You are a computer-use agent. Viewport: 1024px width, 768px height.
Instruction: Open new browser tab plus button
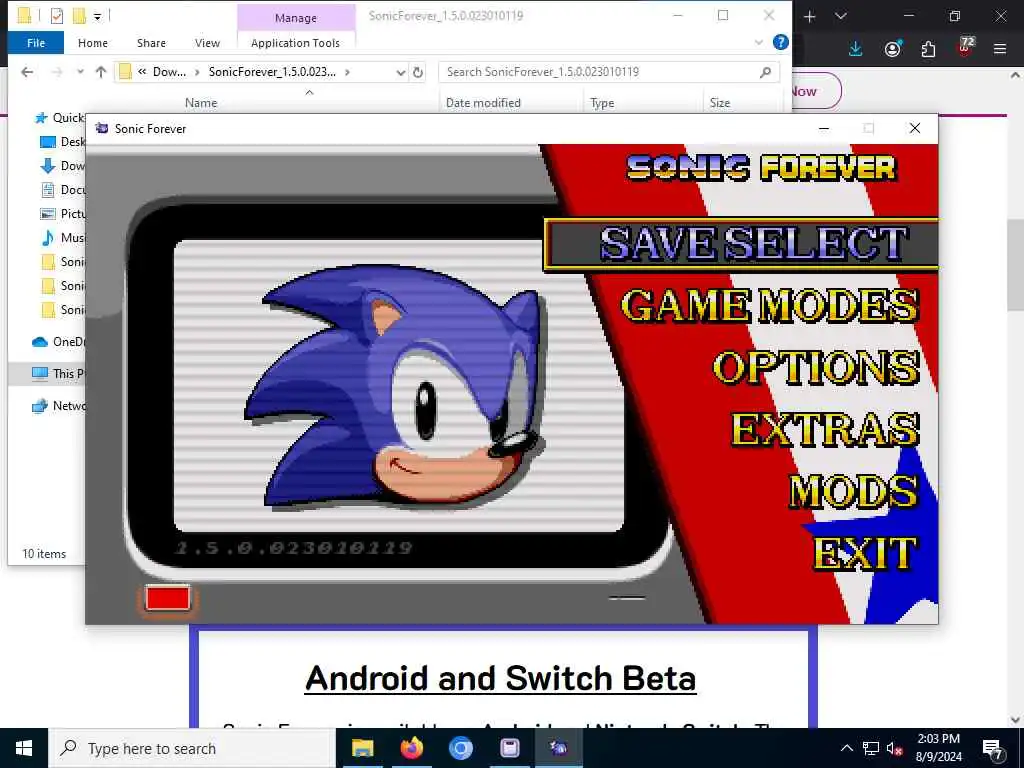pyautogui.click(x=810, y=16)
